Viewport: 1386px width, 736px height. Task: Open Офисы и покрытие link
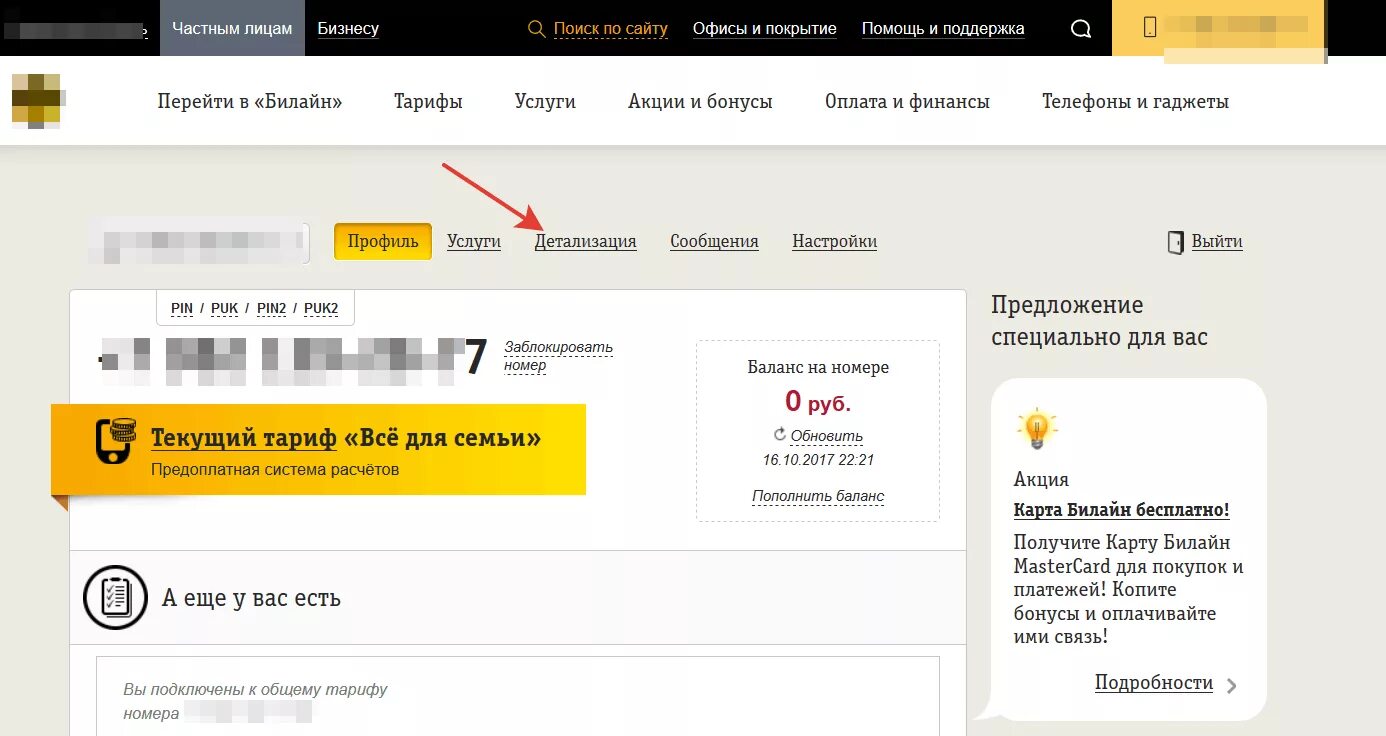tap(765, 29)
